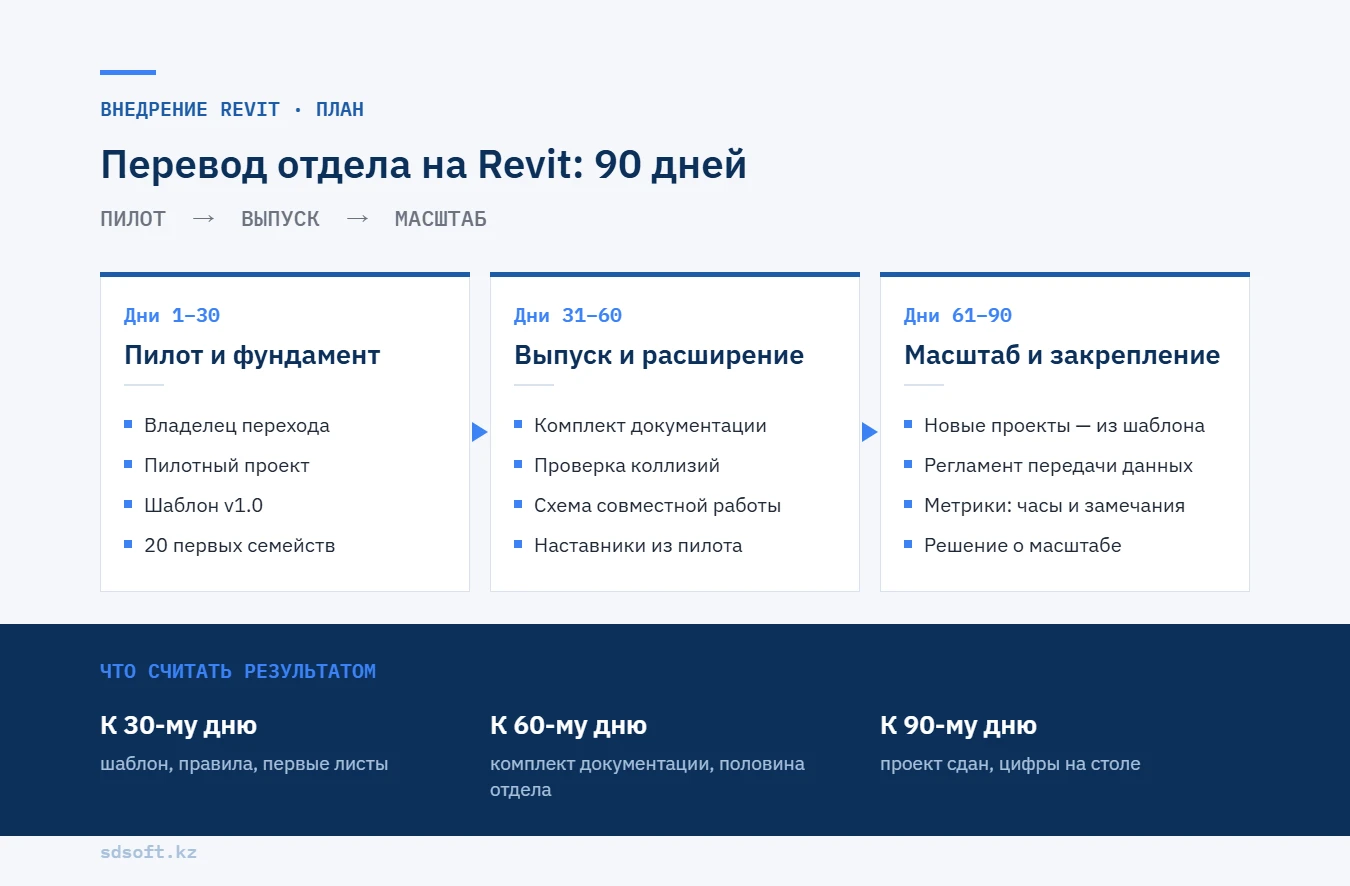Click the 'Дни 31–60' label
Image resolution: width=1350 pixels, height=886 pixels.
(568, 316)
